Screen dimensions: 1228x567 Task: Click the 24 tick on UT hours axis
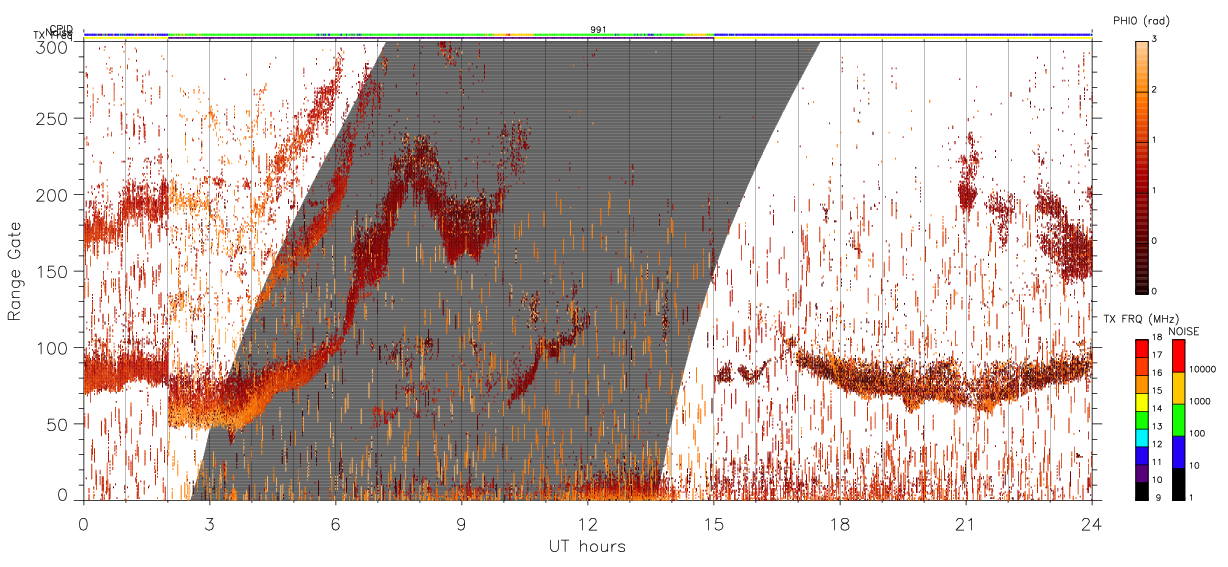(1091, 523)
